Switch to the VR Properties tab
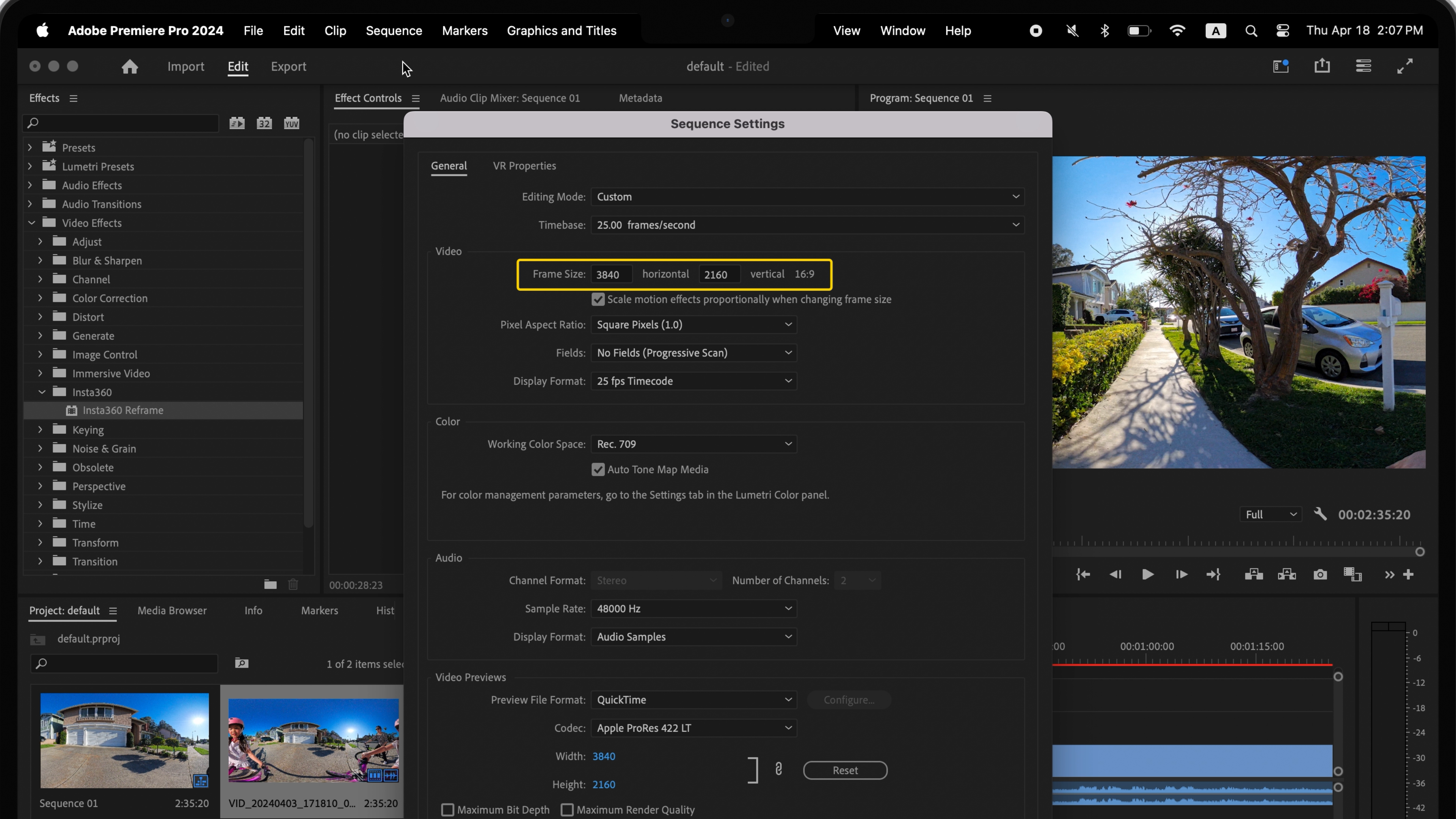The image size is (1456, 819). pyautogui.click(x=524, y=166)
